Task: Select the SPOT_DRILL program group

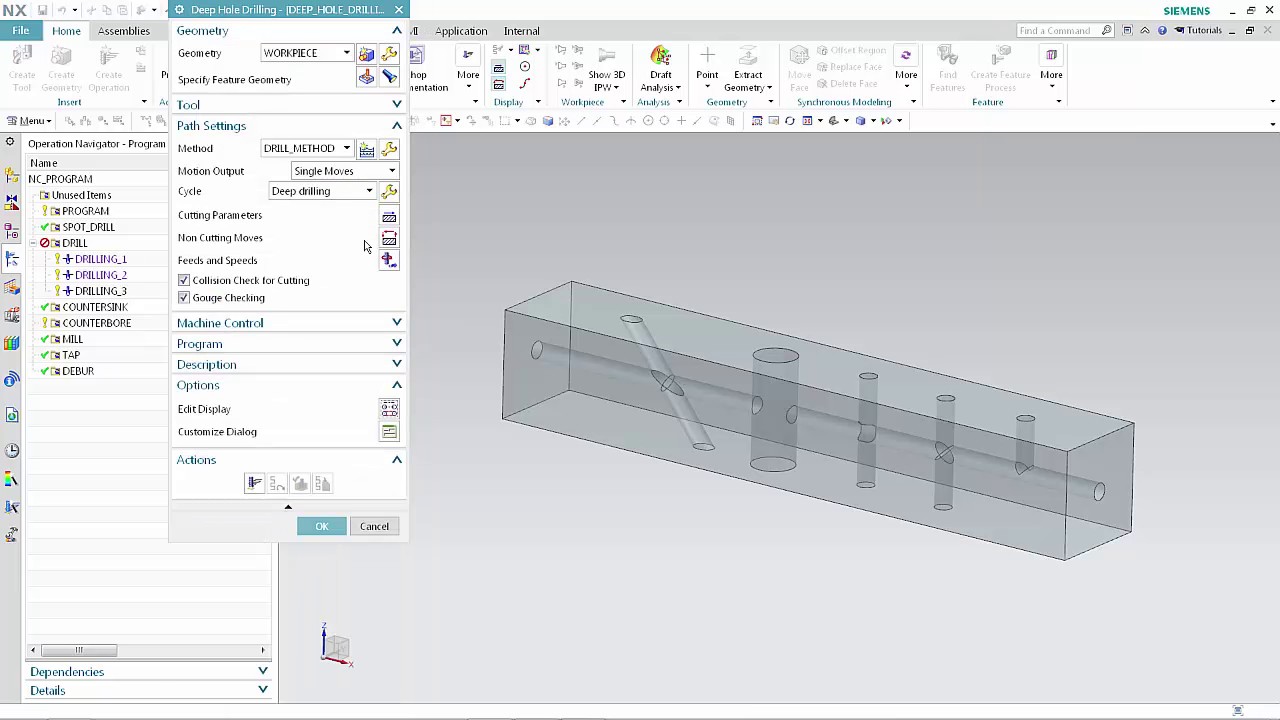Action: point(89,227)
